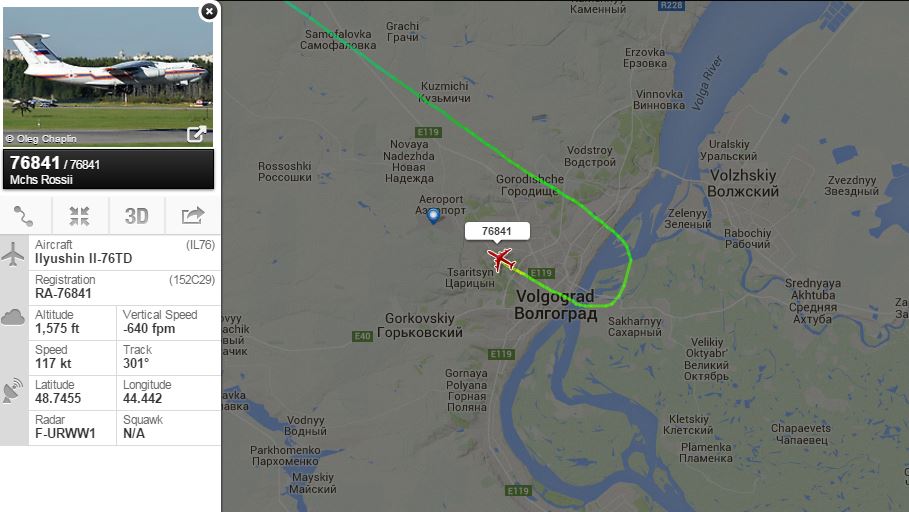Select the red plane icon on the map
This screenshot has height=512, width=909.
tap(501, 259)
